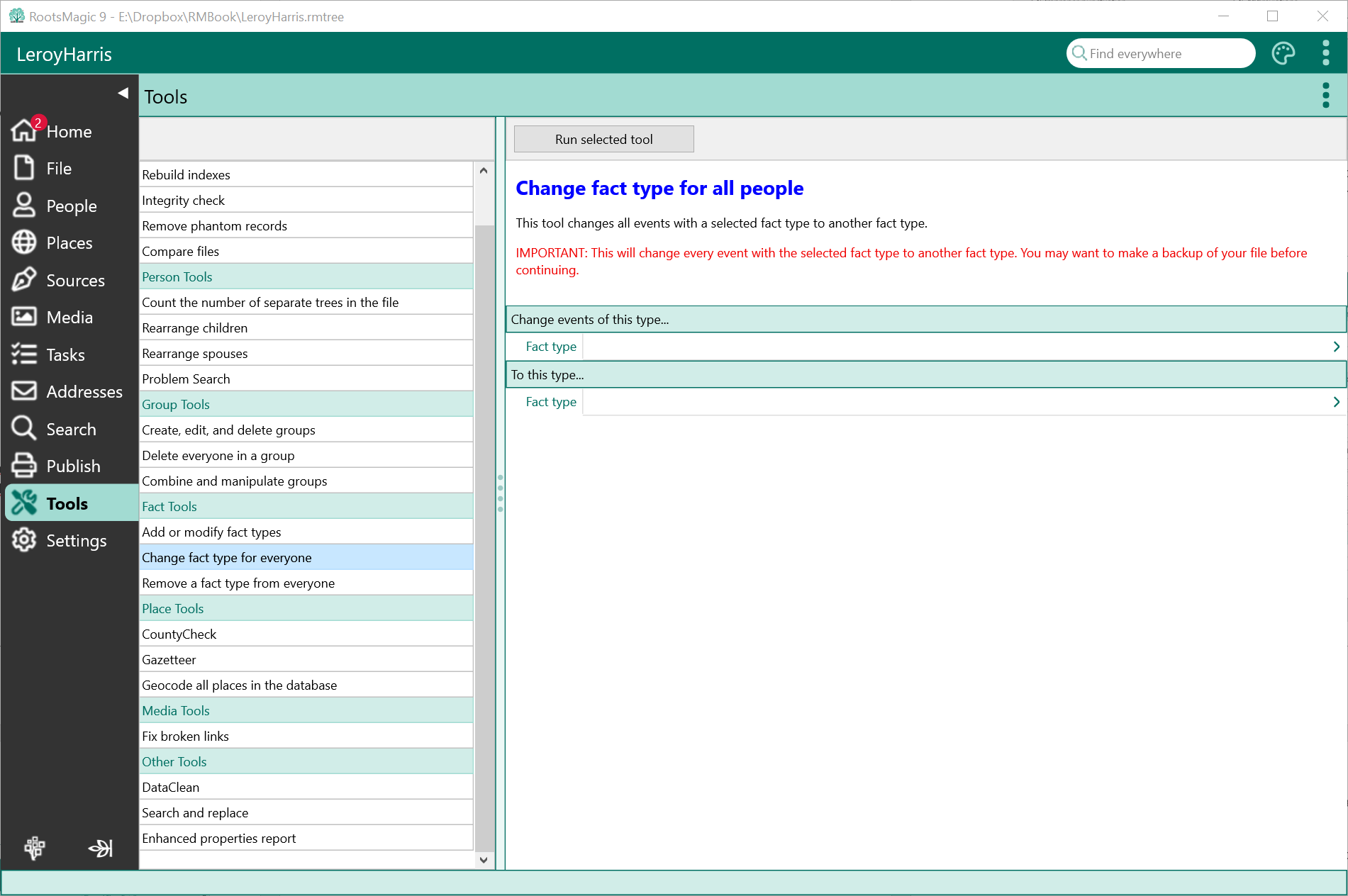Open the People view icon
The width and height of the screenshot is (1348, 896).
coord(24,206)
